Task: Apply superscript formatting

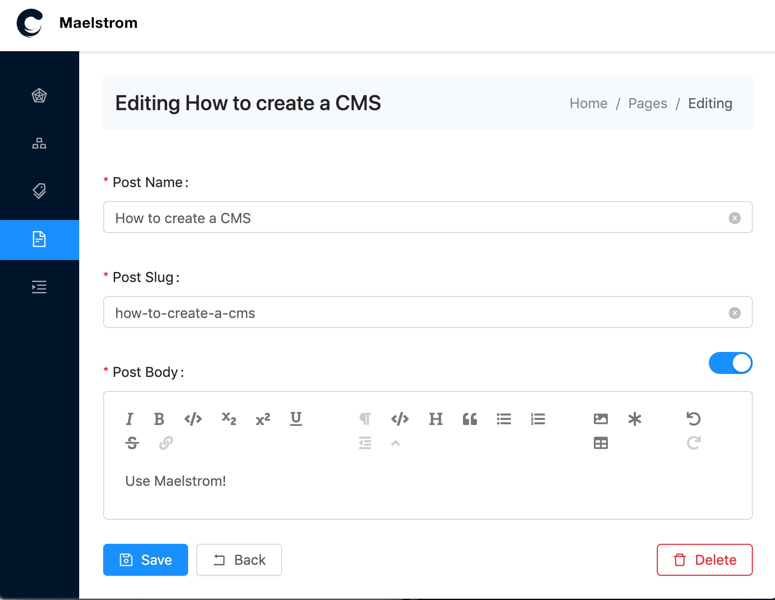Action: [262, 419]
